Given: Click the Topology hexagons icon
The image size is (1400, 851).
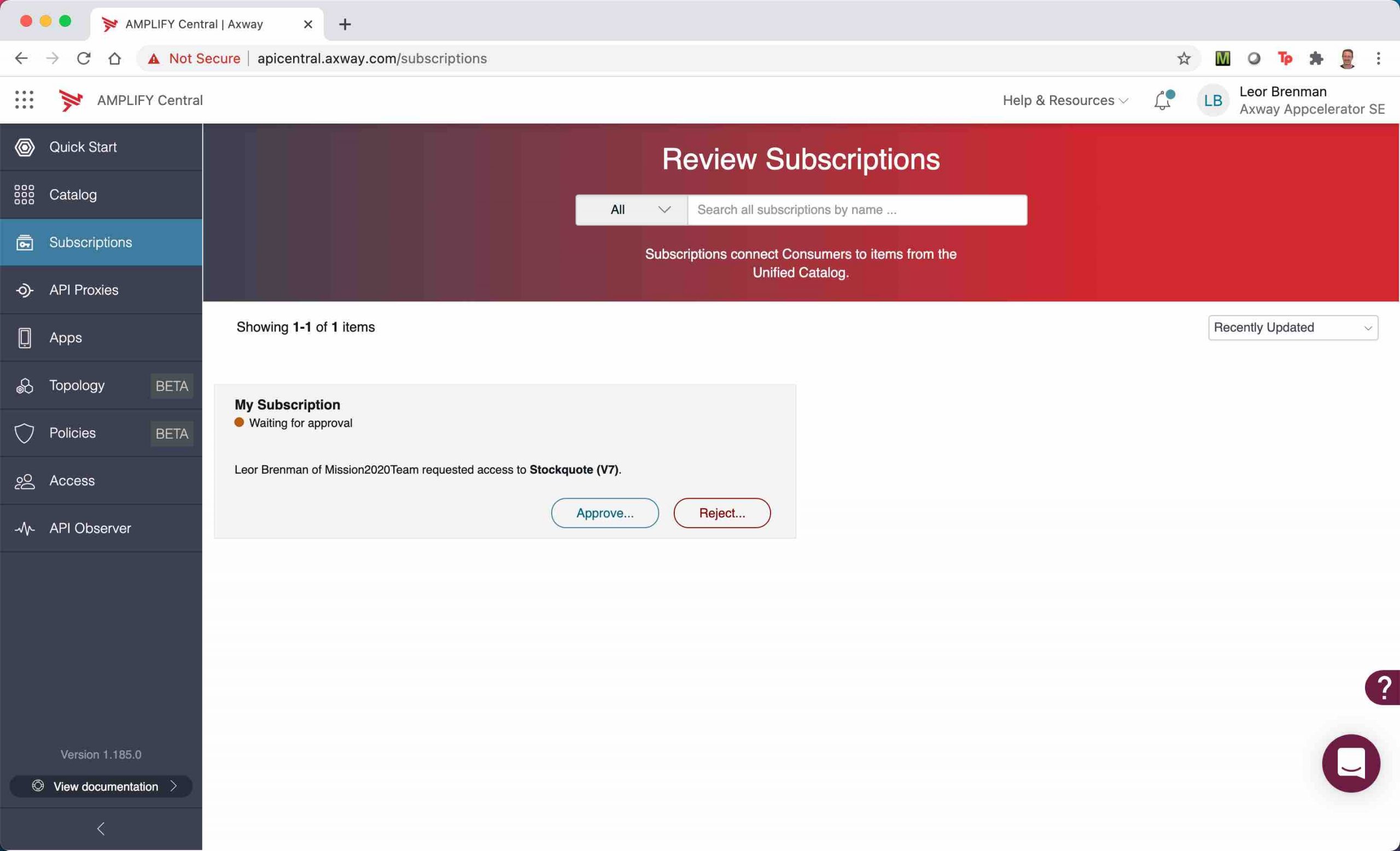Looking at the screenshot, I should [x=25, y=386].
